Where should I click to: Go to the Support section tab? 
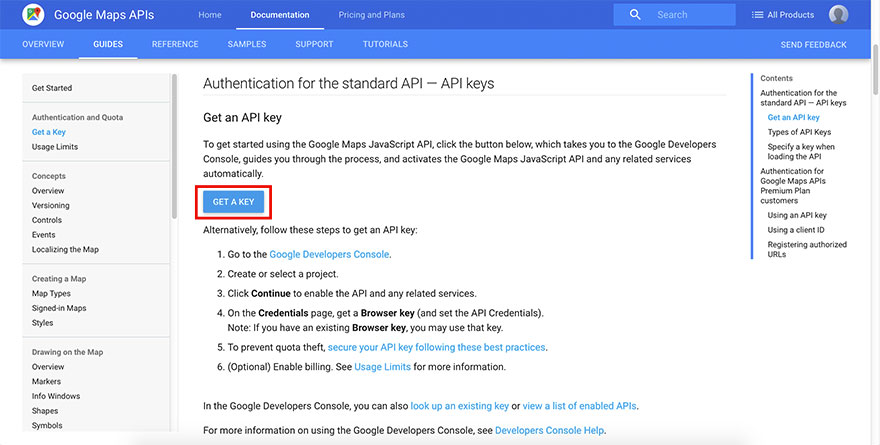coord(314,44)
